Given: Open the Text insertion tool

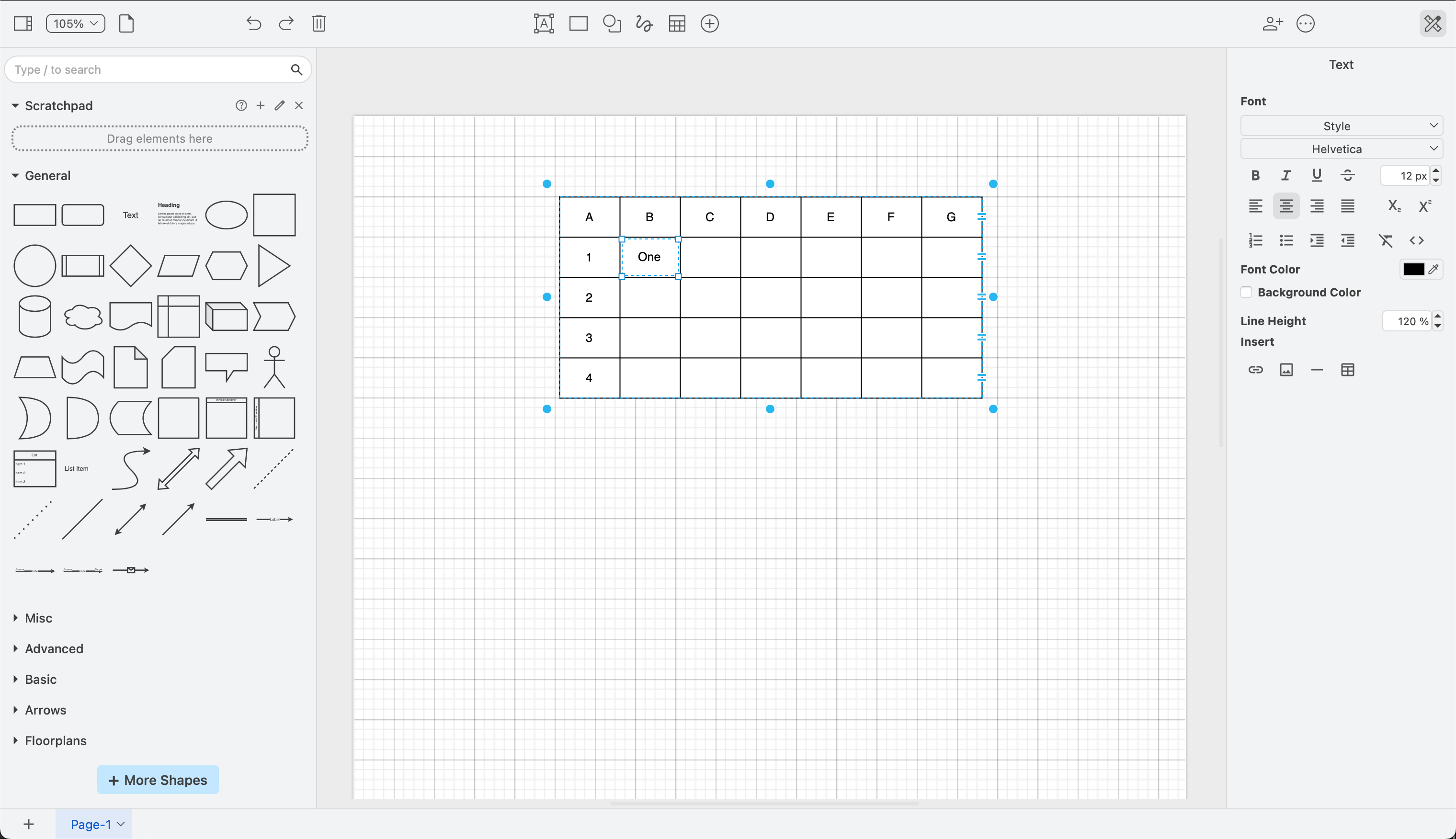Looking at the screenshot, I should pyautogui.click(x=543, y=23).
